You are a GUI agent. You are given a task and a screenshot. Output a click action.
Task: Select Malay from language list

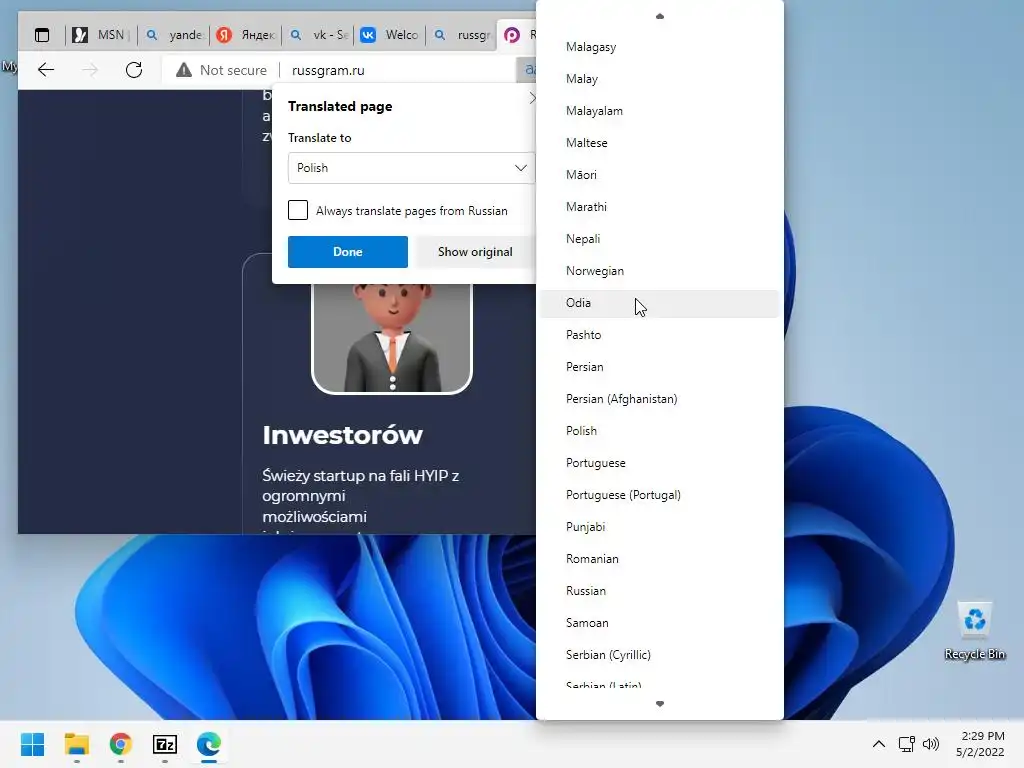click(660, 79)
